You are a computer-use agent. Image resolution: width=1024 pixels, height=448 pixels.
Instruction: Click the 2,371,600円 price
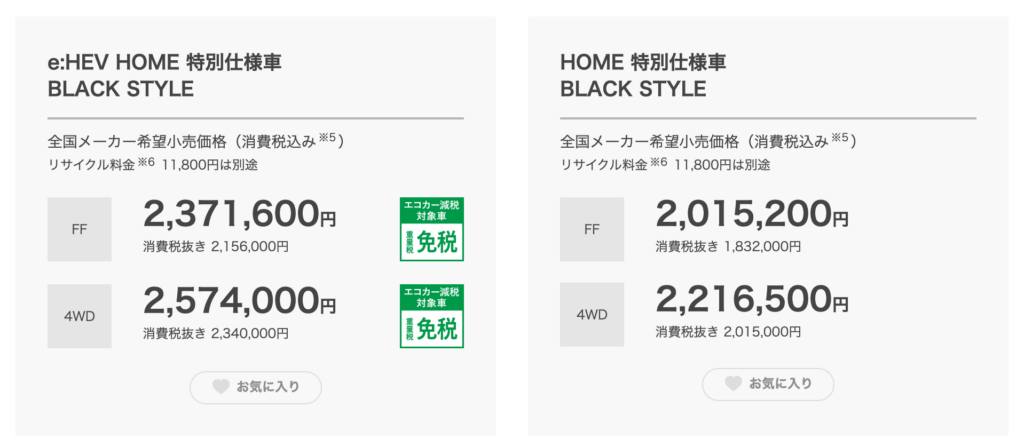pos(239,213)
